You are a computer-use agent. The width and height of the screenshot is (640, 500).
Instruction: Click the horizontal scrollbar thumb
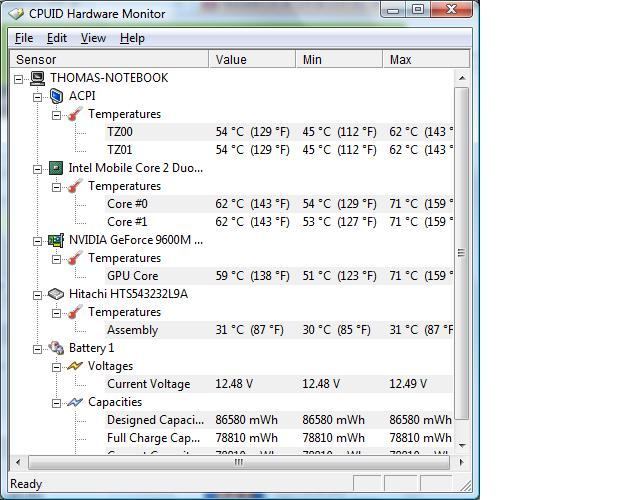click(239, 462)
